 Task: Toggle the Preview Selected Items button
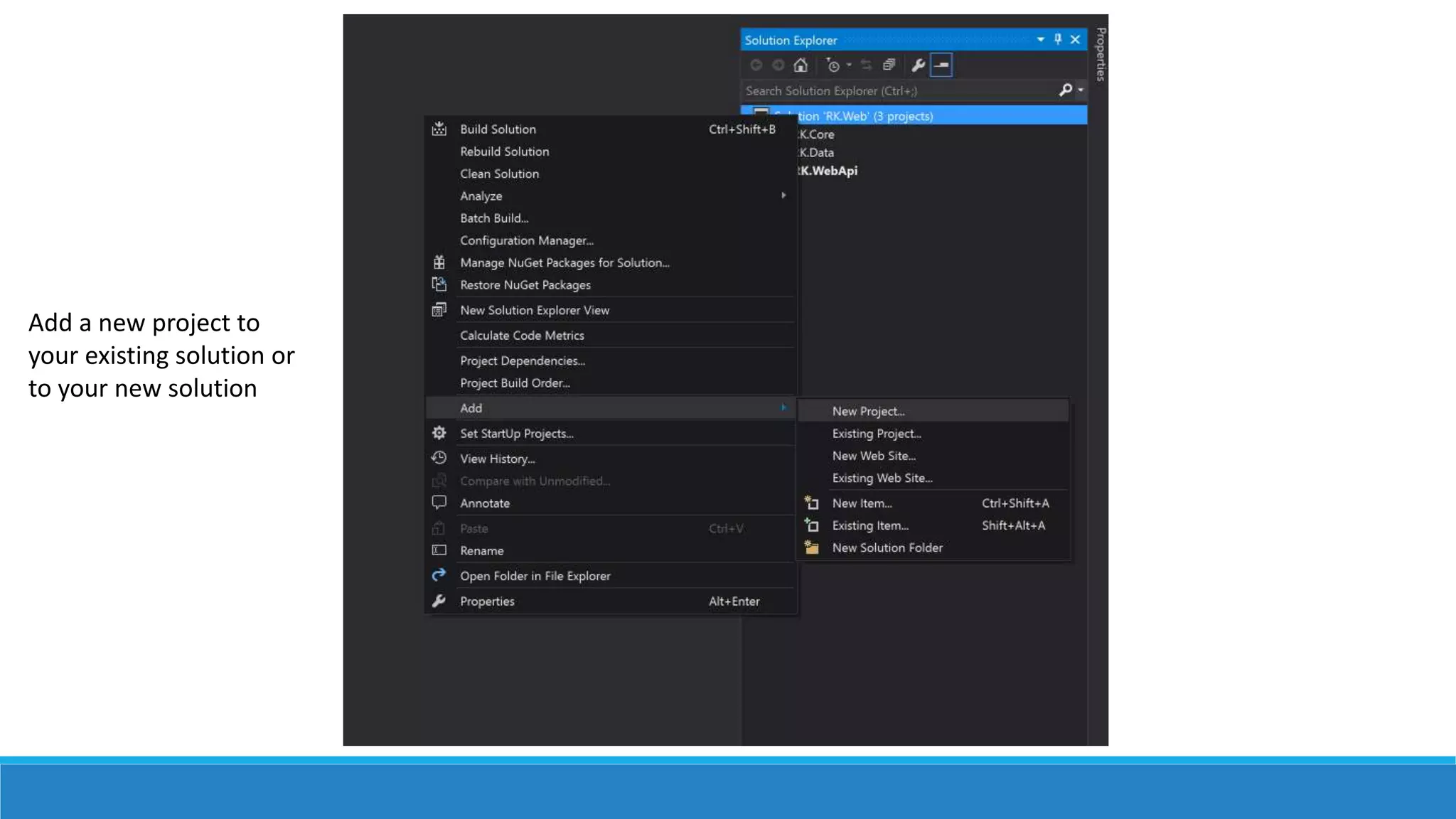tap(941, 65)
